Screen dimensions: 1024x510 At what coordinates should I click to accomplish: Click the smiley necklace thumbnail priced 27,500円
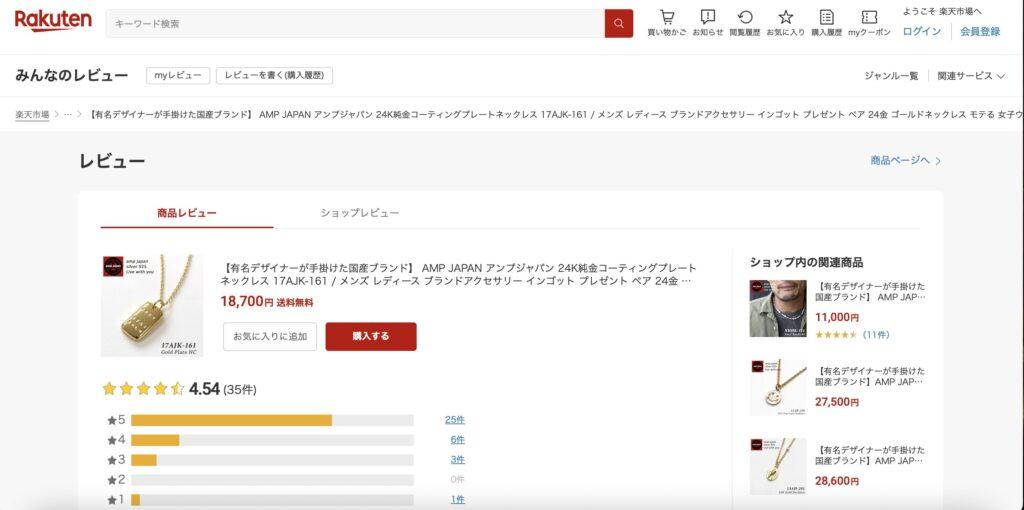[x=778, y=387]
